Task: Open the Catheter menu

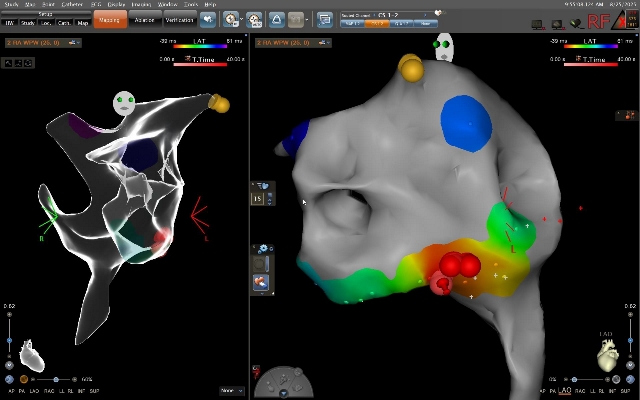Action: (72, 4)
